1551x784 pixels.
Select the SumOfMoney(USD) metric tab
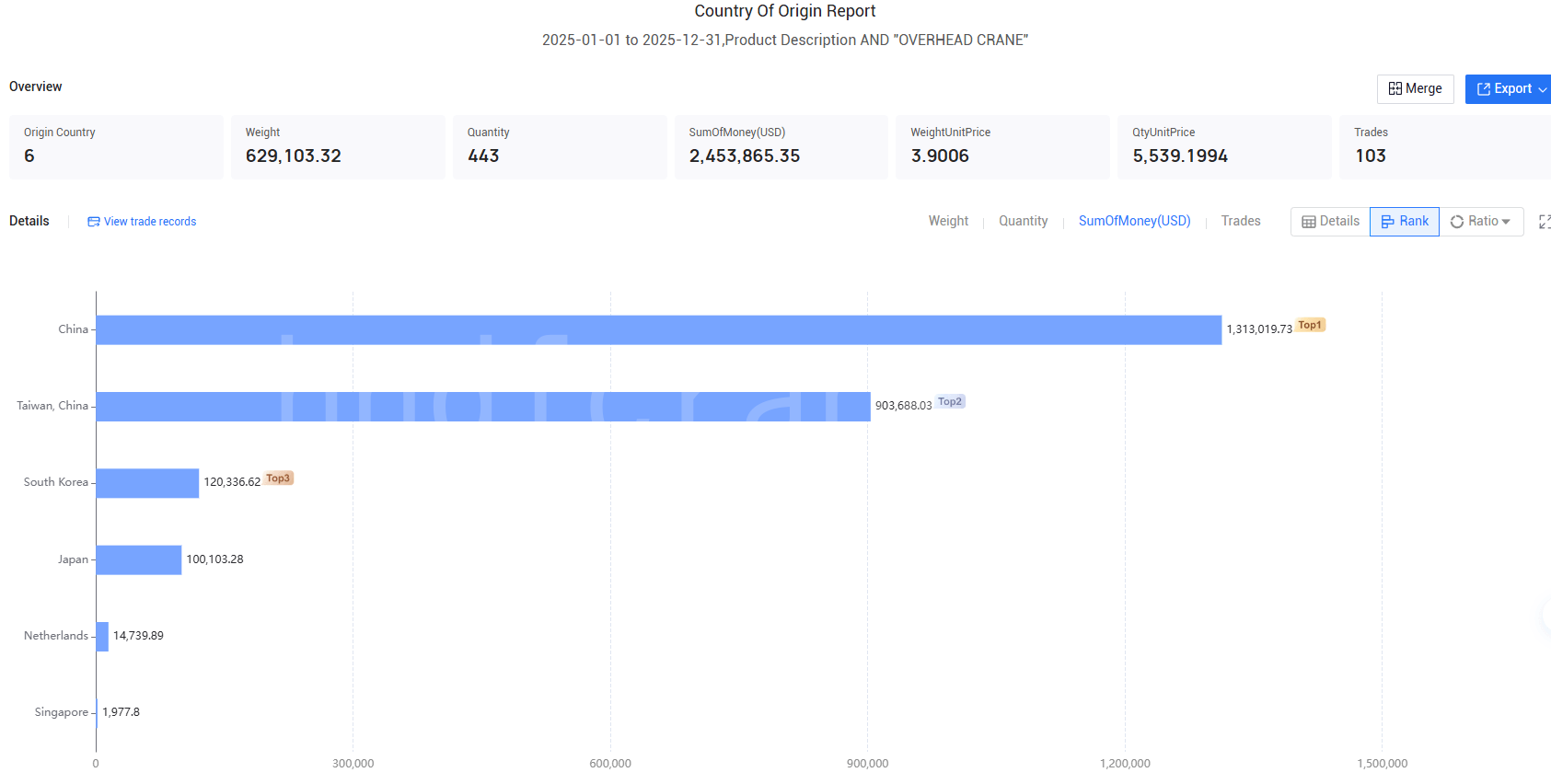click(x=1134, y=221)
